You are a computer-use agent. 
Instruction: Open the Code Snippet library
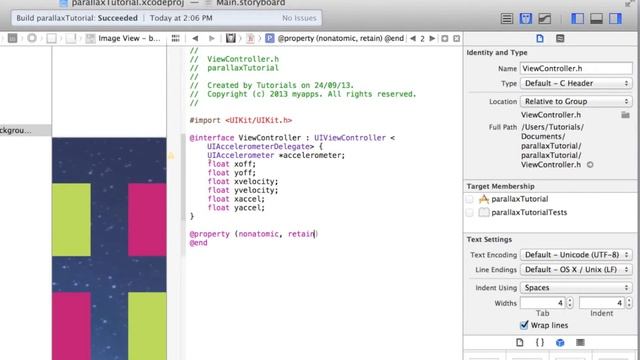tap(540, 342)
